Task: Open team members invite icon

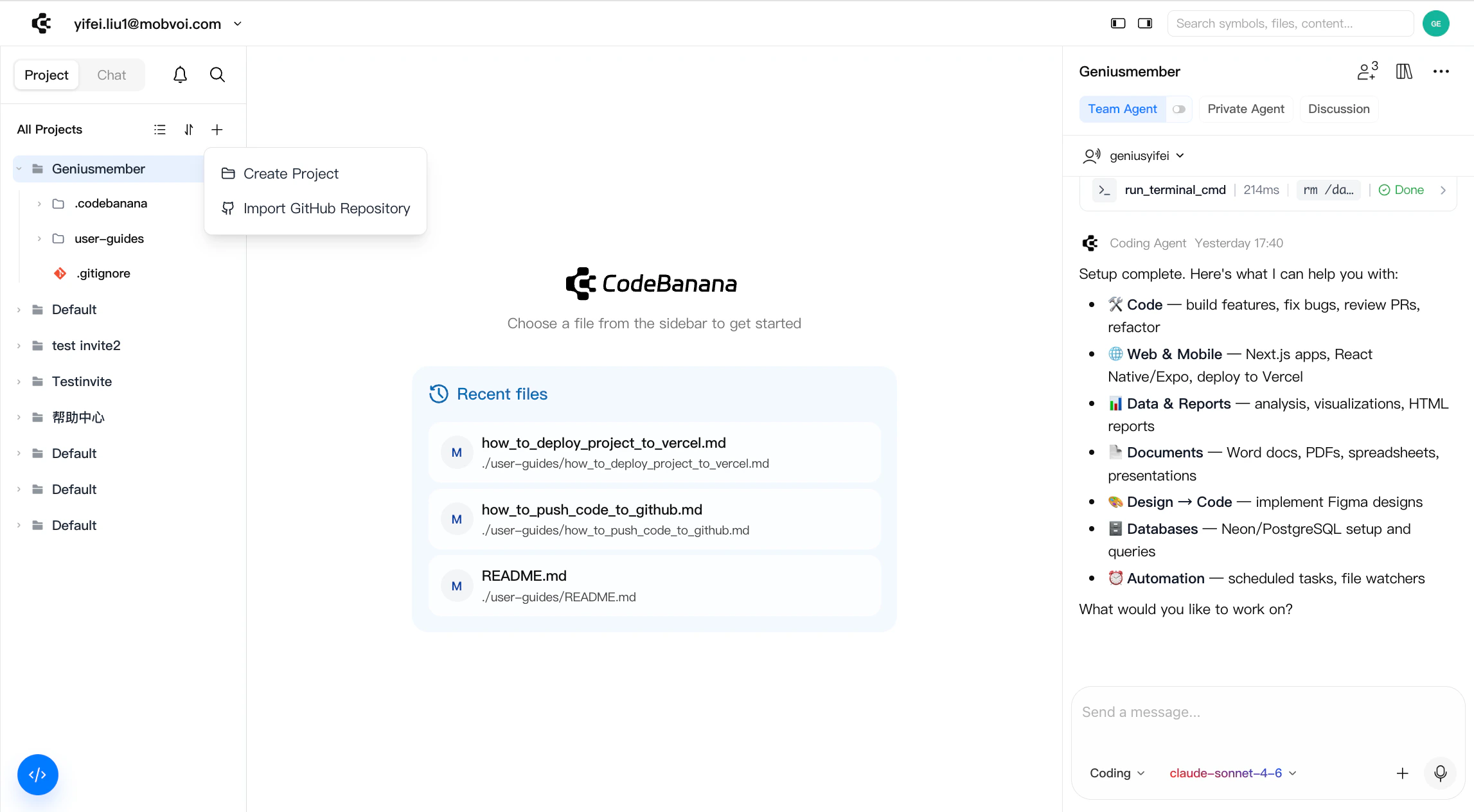Action: (x=1368, y=71)
